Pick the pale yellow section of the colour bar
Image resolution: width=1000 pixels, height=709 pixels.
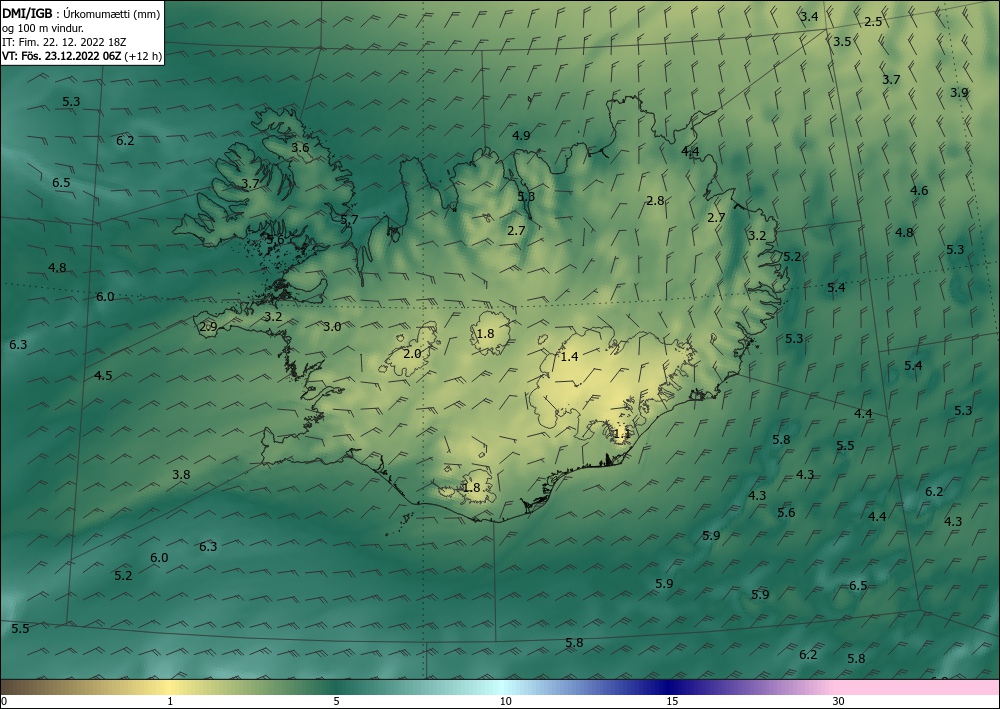click(170, 687)
